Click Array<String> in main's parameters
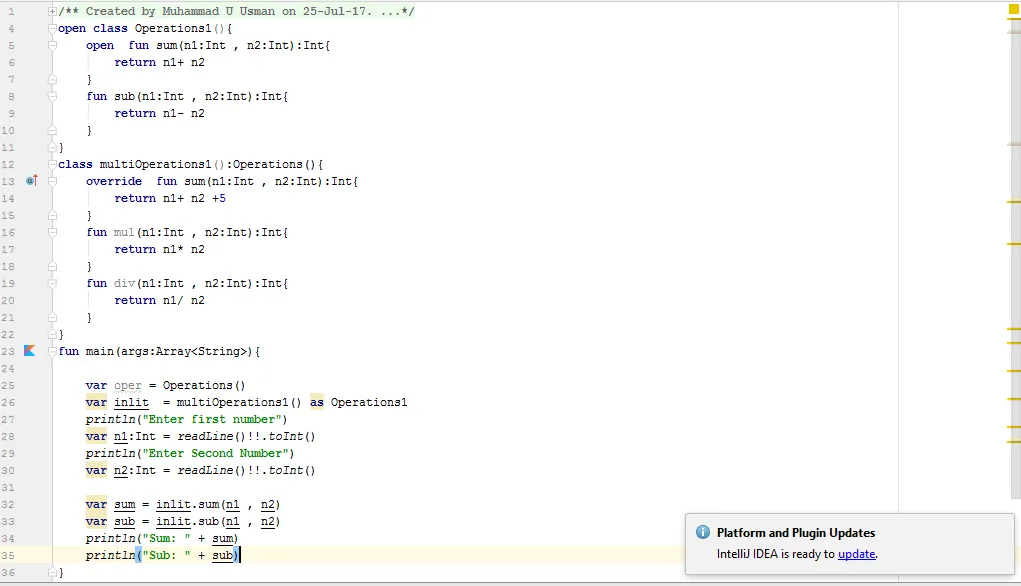1021x586 pixels. tap(201, 351)
